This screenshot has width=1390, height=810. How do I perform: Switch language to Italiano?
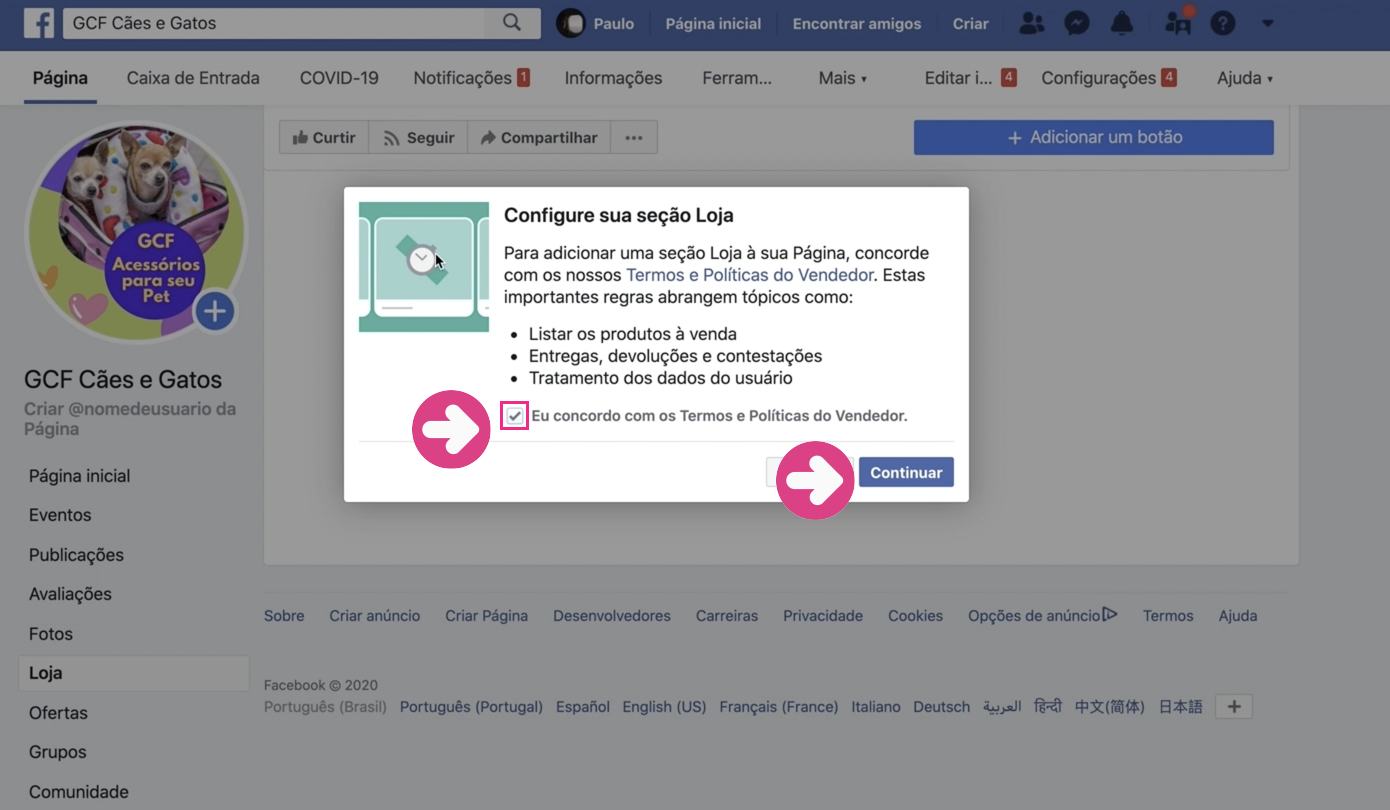click(x=876, y=707)
